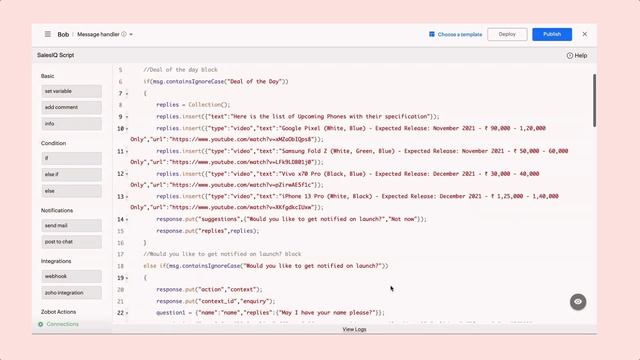Click the Condition section label
Screen dimensions: 640x360
pos(53,143)
